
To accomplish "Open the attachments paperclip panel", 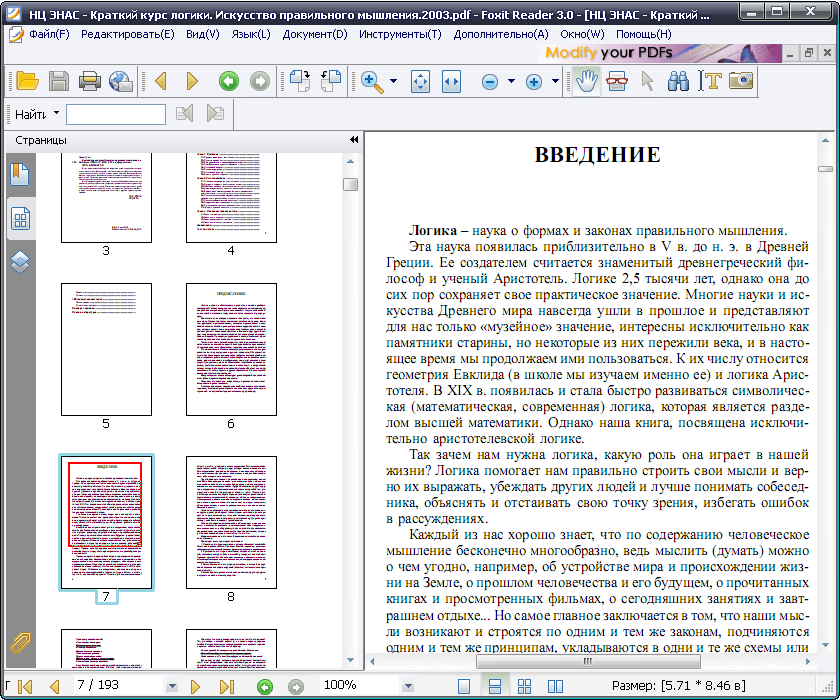I will [x=20, y=641].
